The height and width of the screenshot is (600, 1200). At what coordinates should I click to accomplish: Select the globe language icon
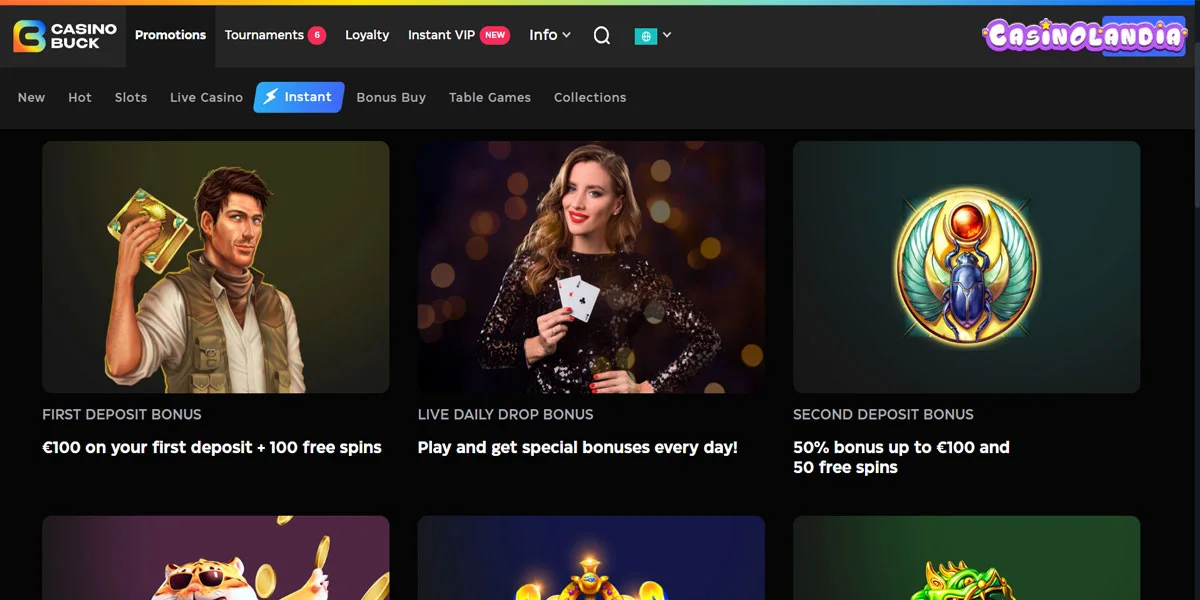pos(646,36)
